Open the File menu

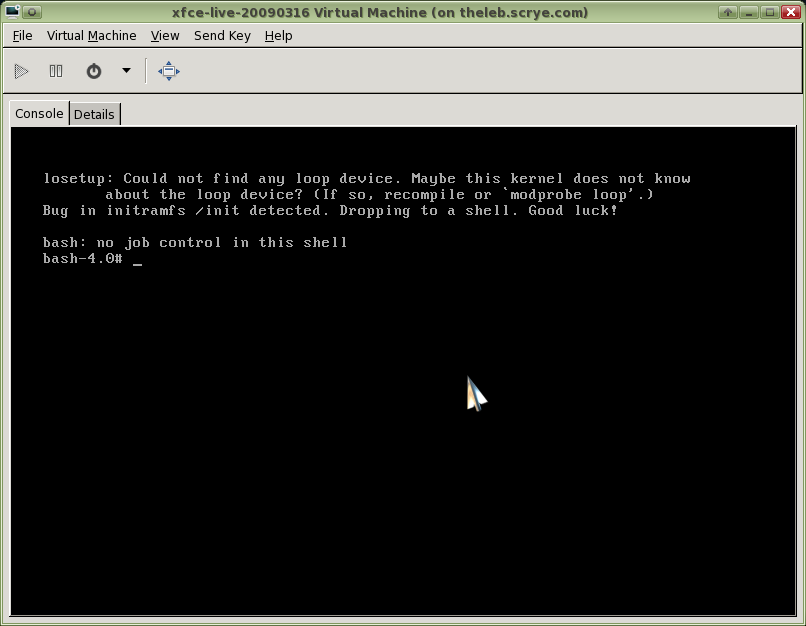coord(23,35)
